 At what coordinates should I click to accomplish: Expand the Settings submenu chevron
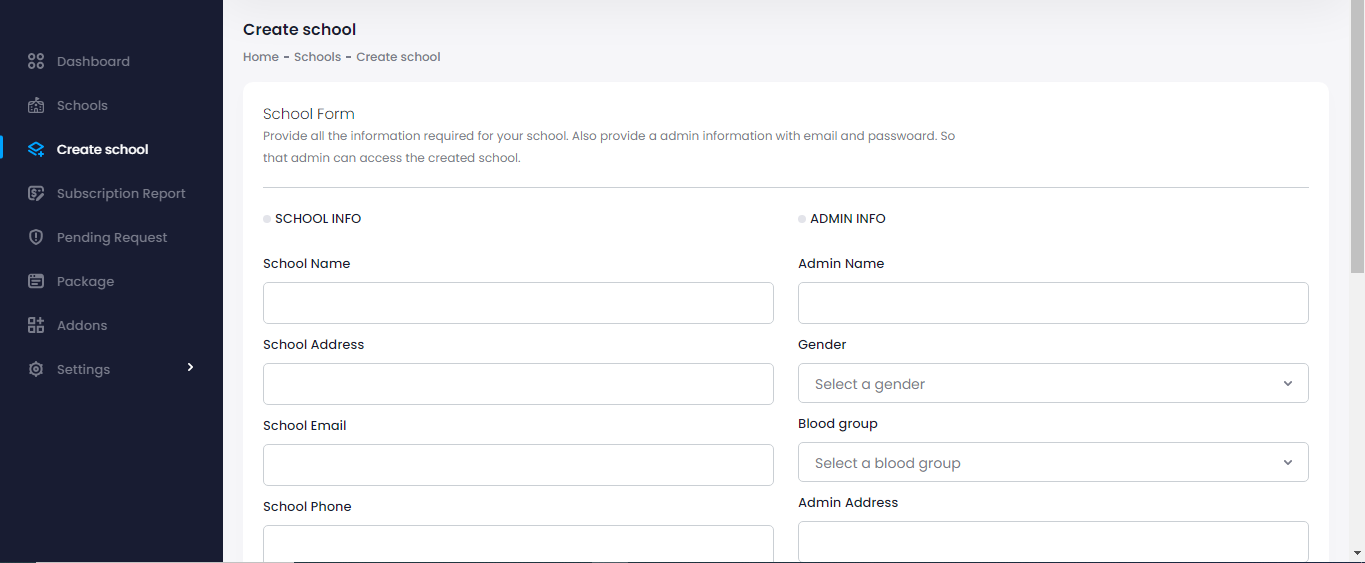point(190,368)
